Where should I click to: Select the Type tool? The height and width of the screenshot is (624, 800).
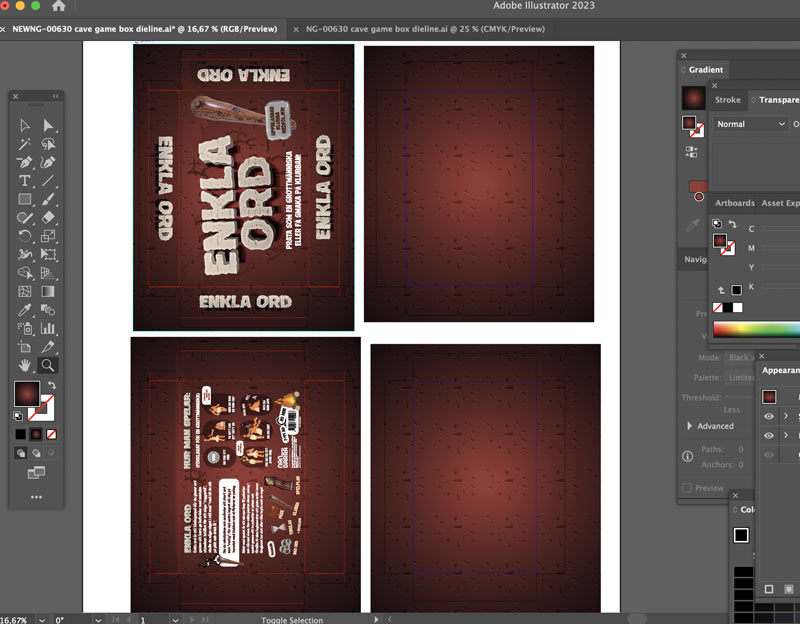[25, 180]
